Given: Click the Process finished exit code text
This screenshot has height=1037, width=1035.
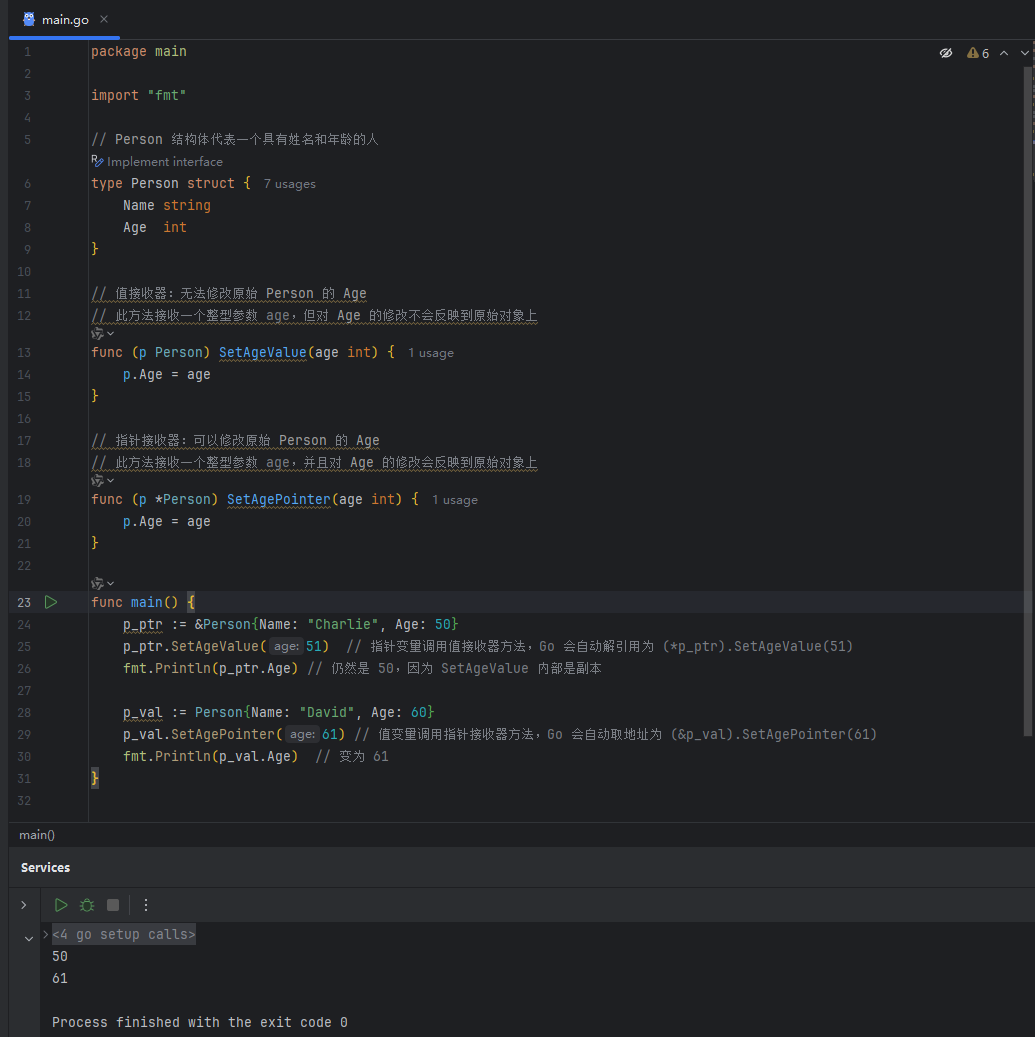Looking at the screenshot, I should point(200,1022).
